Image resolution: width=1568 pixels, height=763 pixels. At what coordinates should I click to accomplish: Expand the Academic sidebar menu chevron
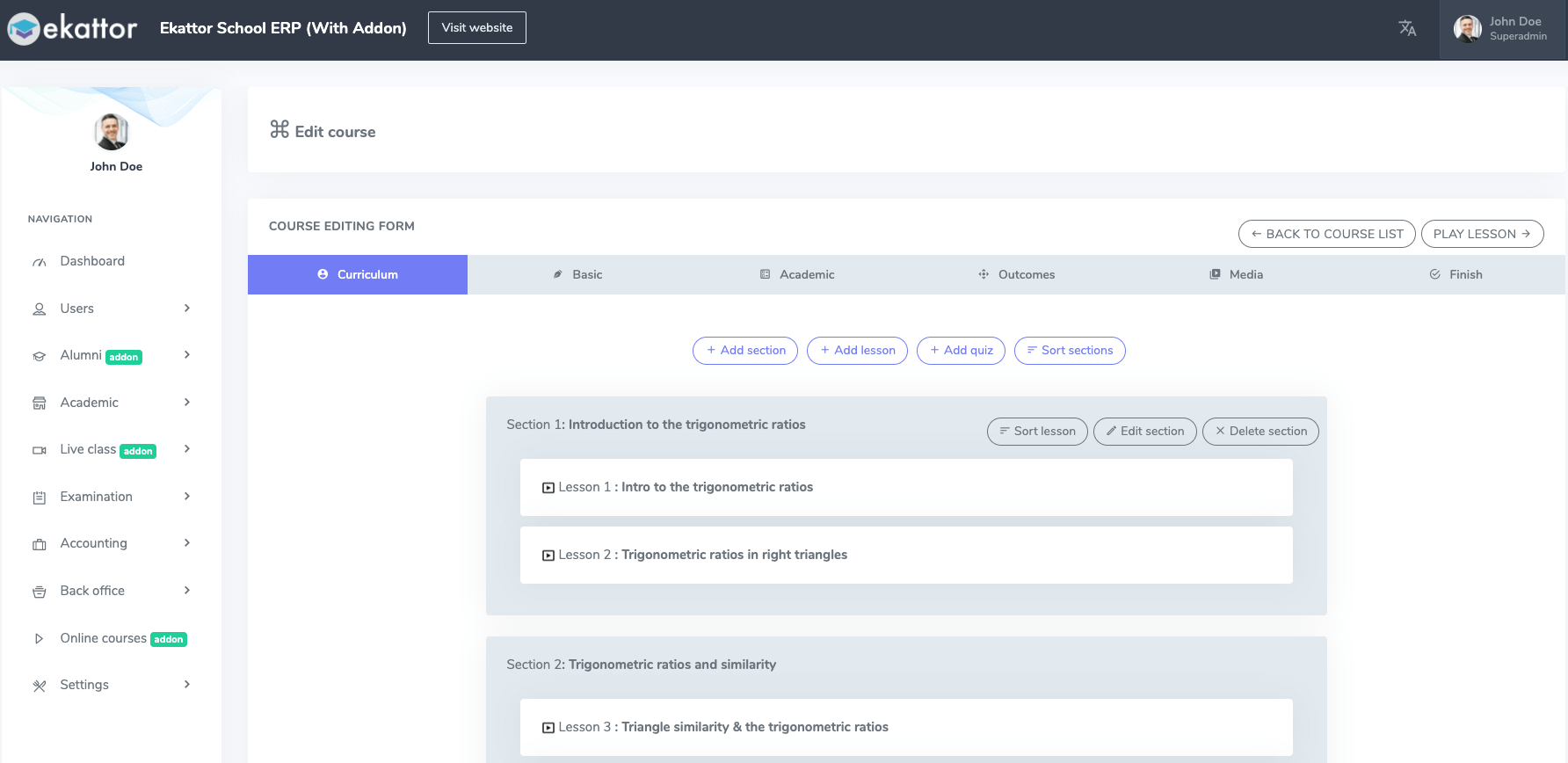187,402
